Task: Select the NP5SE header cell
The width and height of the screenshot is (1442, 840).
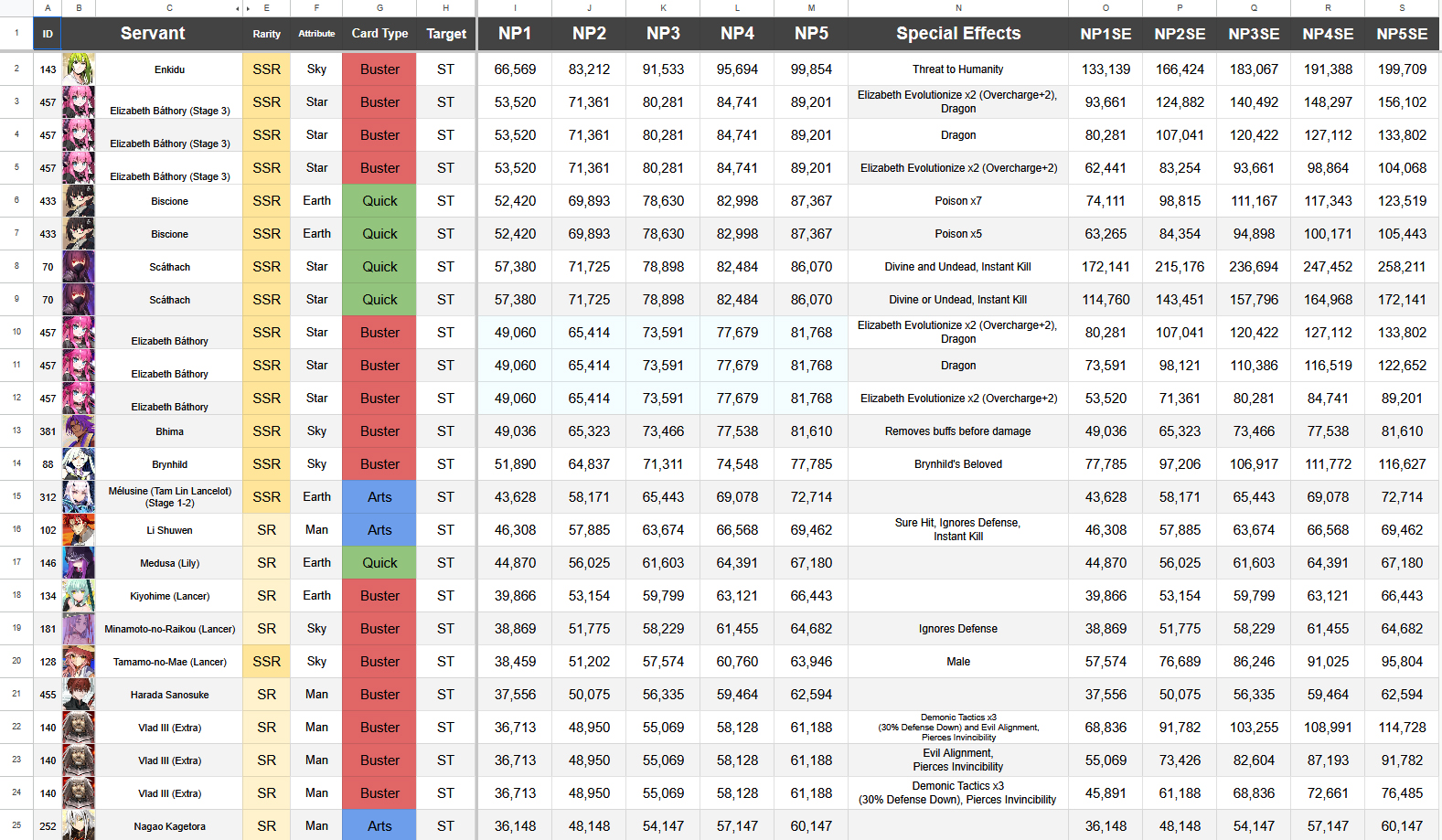Action: [1402, 34]
